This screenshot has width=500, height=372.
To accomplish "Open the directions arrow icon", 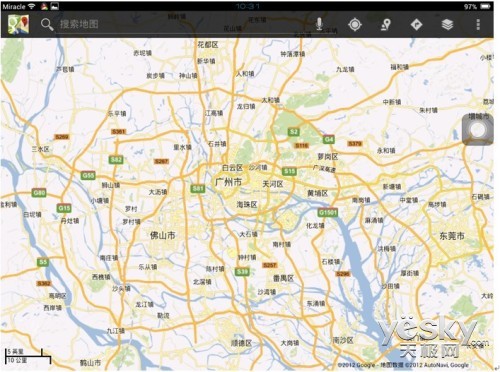I will (x=416, y=25).
